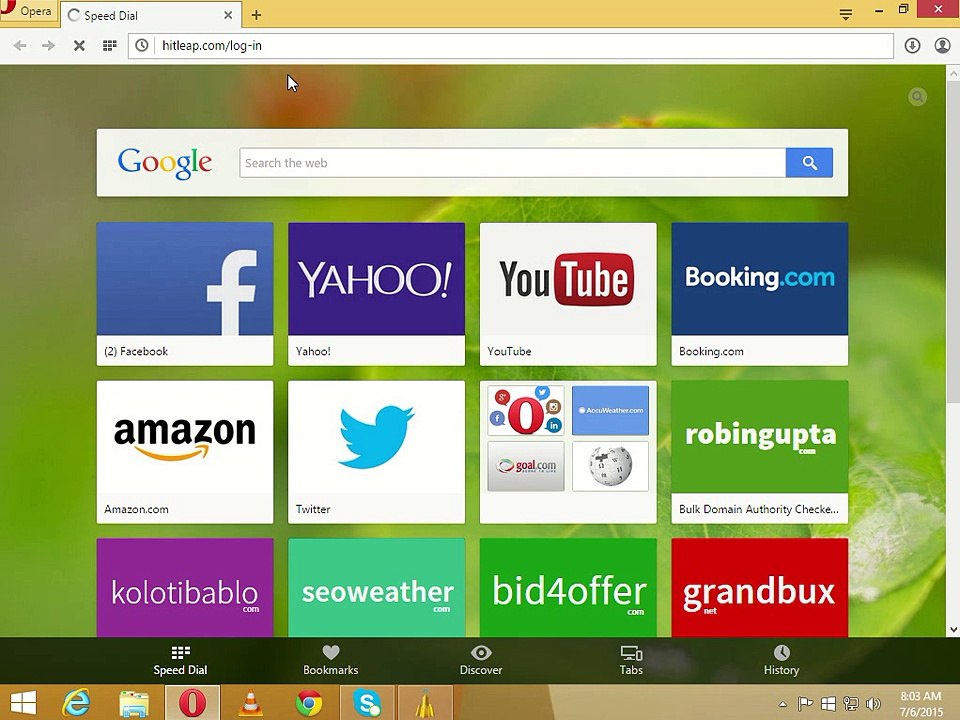This screenshot has width=960, height=720.
Task: Open File Explorer from the taskbar
Action: tap(134, 702)
